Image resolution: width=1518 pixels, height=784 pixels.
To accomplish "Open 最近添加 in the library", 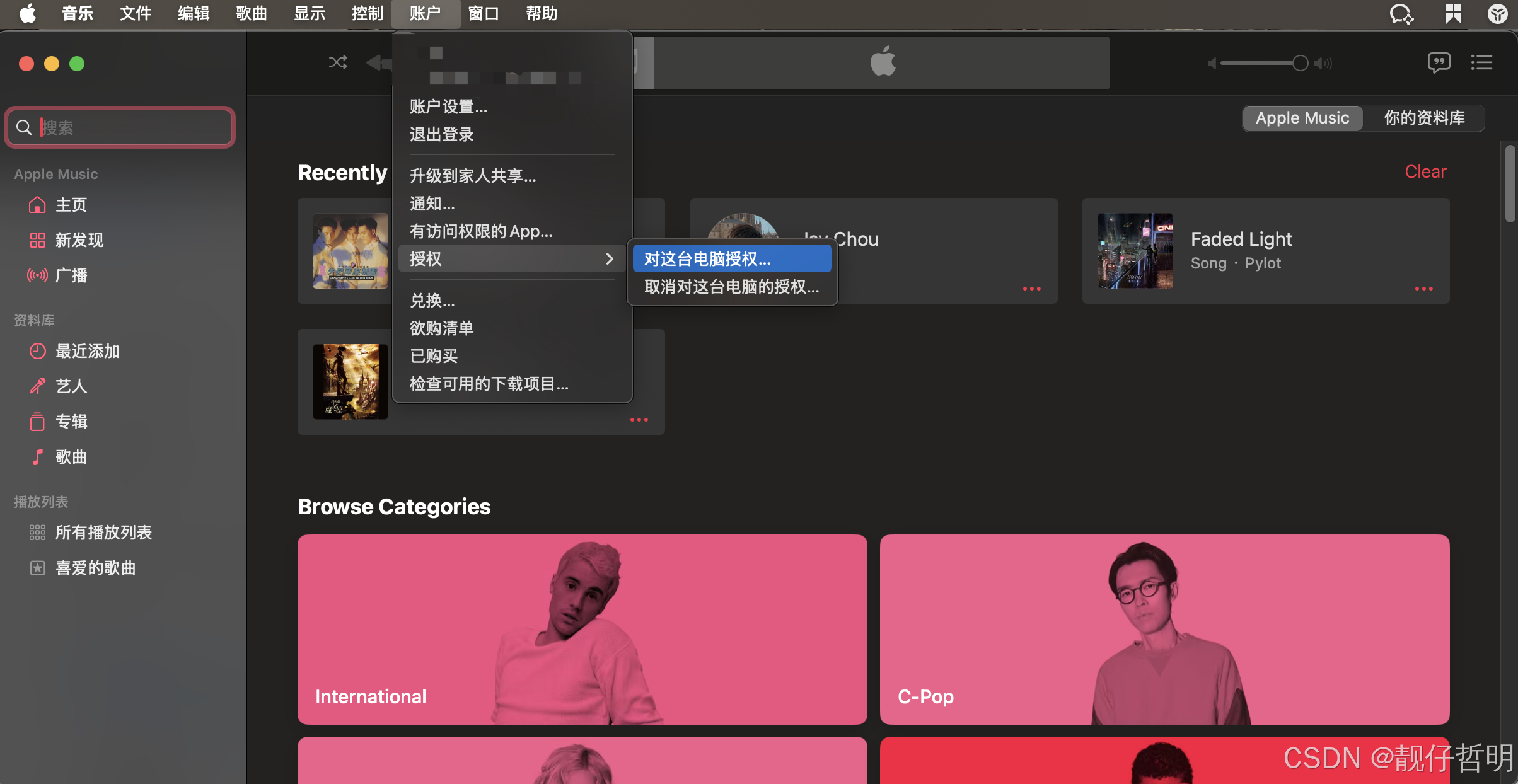I will click(x=87, y=351).
